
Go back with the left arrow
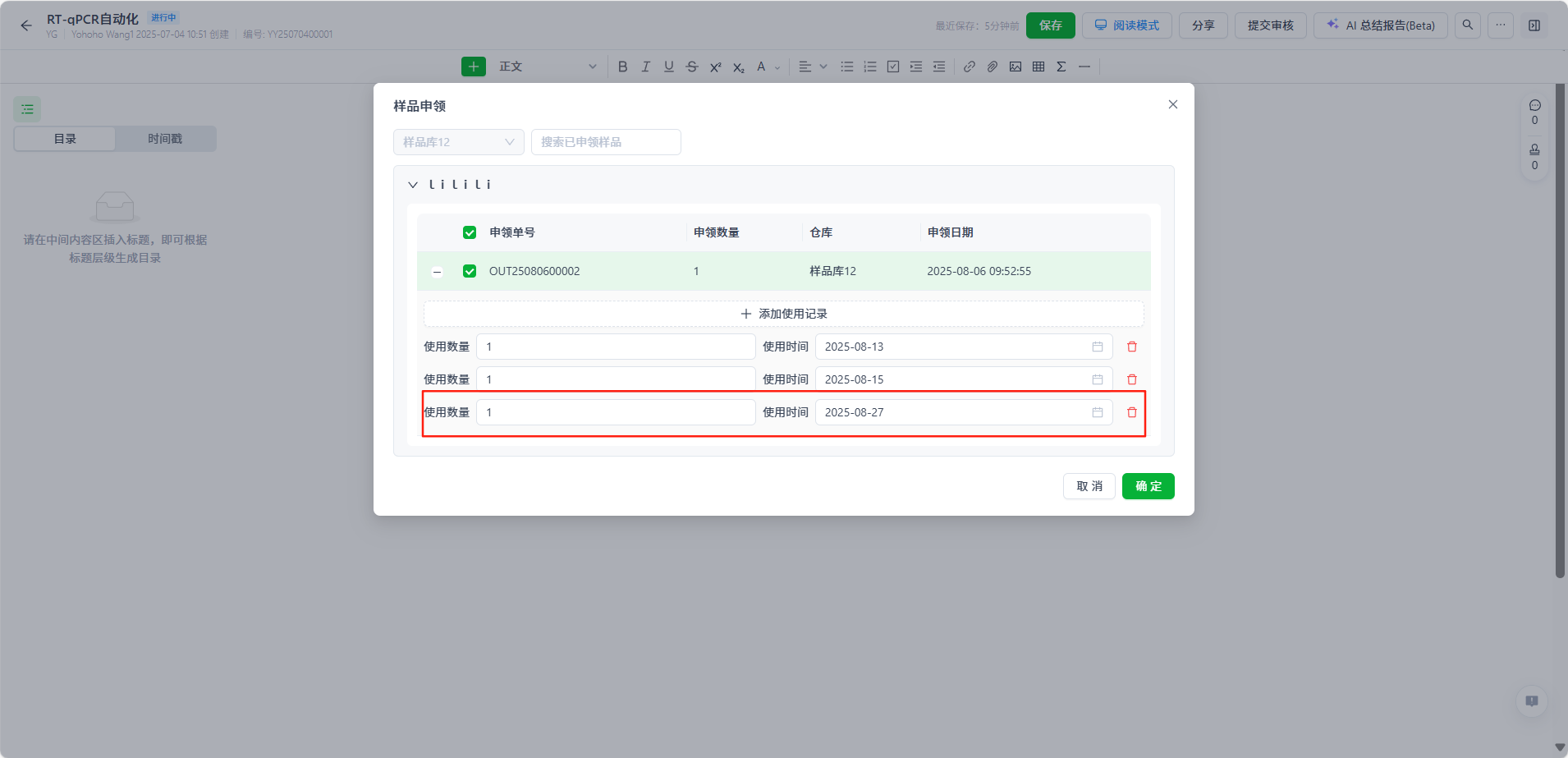point(26,25)
